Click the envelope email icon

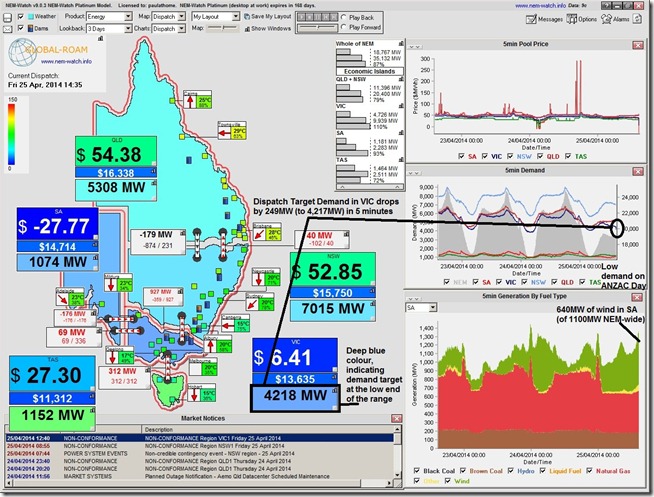click(x=8, y=29)
